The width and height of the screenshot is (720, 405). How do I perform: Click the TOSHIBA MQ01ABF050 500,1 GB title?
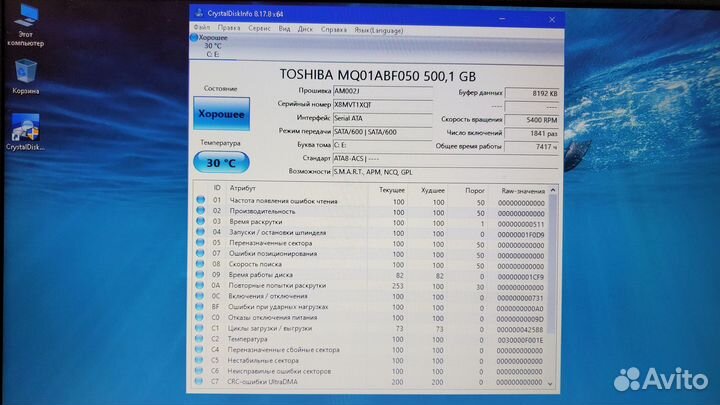tap(378, 75)
